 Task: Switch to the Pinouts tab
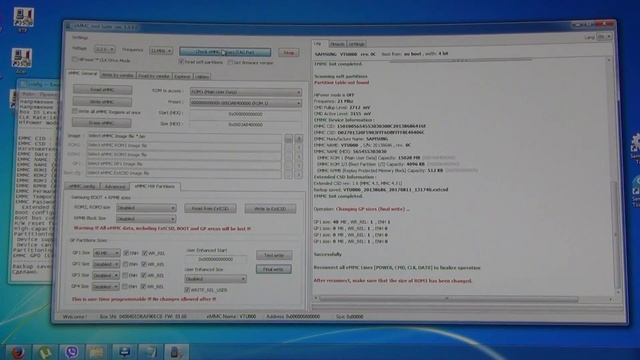337,44
